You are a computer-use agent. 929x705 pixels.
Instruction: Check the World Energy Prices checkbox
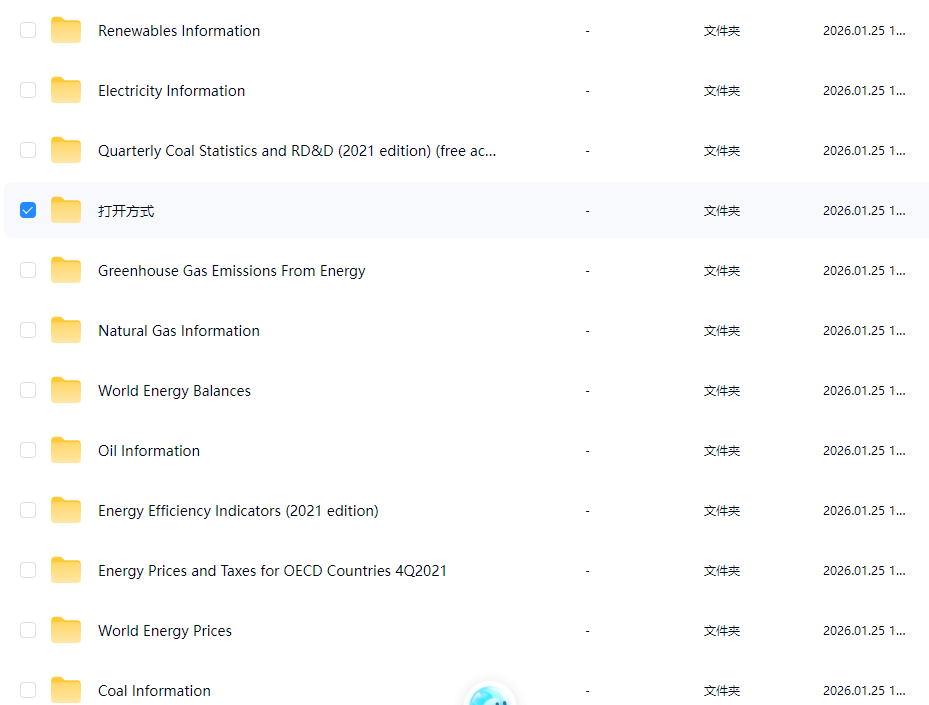pos(28,630)
